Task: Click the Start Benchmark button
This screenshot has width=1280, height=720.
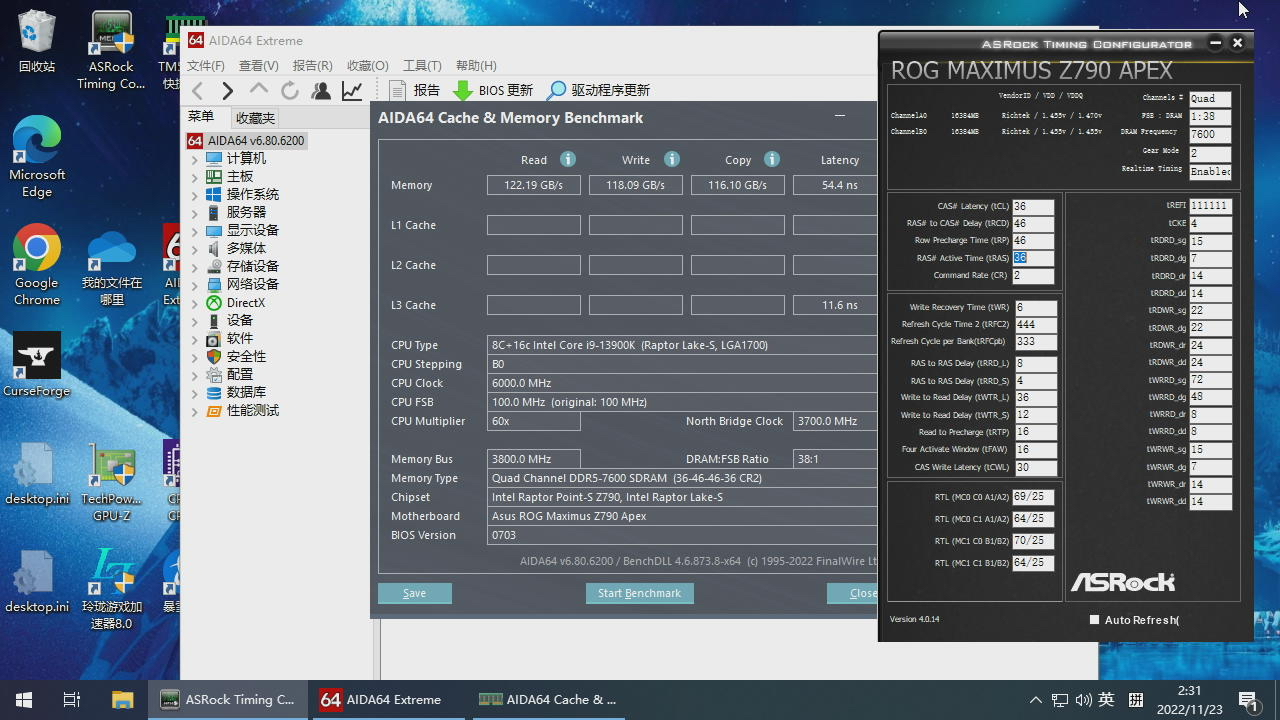Action: (639, 593)
